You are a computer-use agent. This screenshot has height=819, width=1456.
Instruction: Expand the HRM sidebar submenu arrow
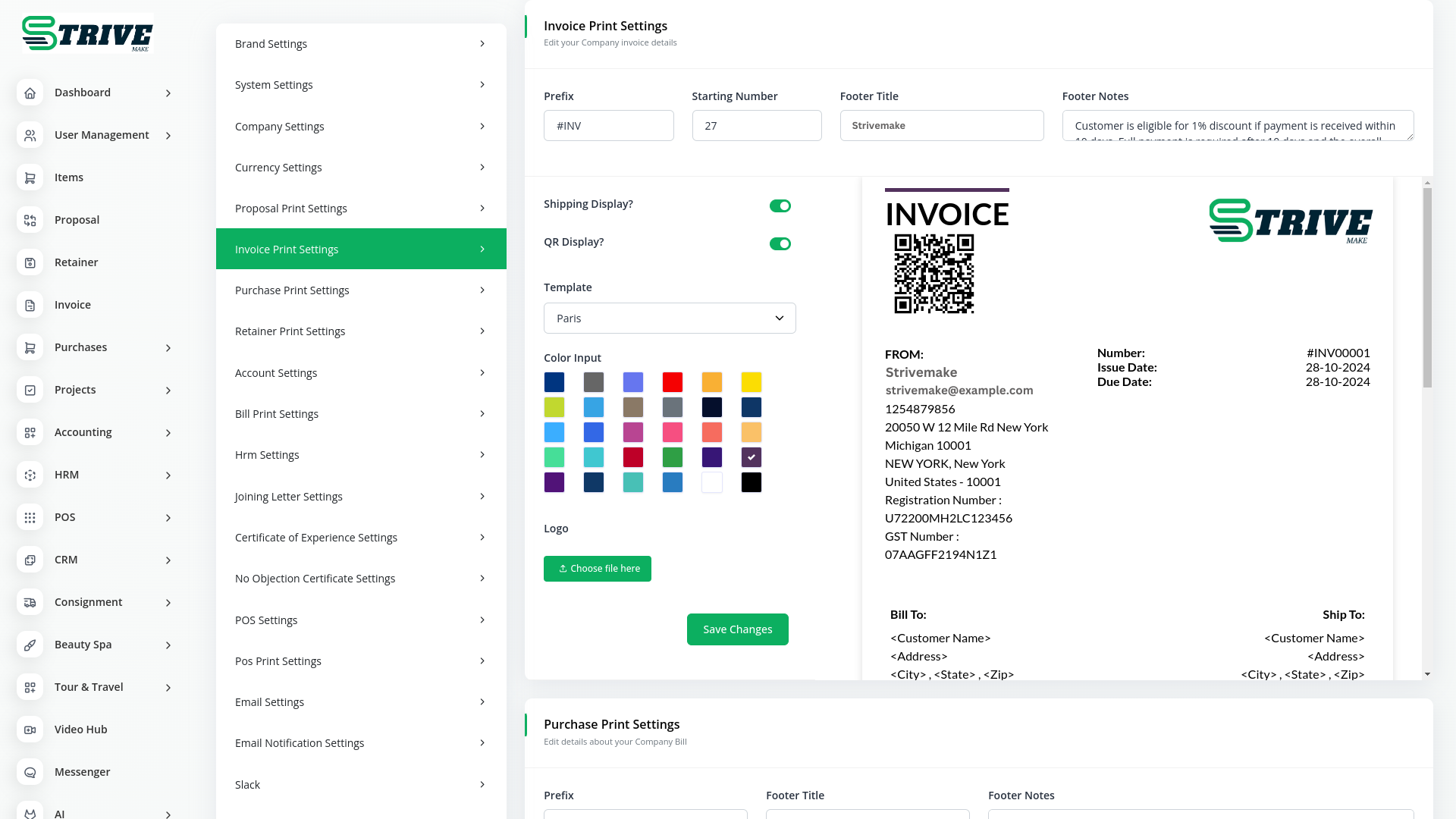[168, 475]
